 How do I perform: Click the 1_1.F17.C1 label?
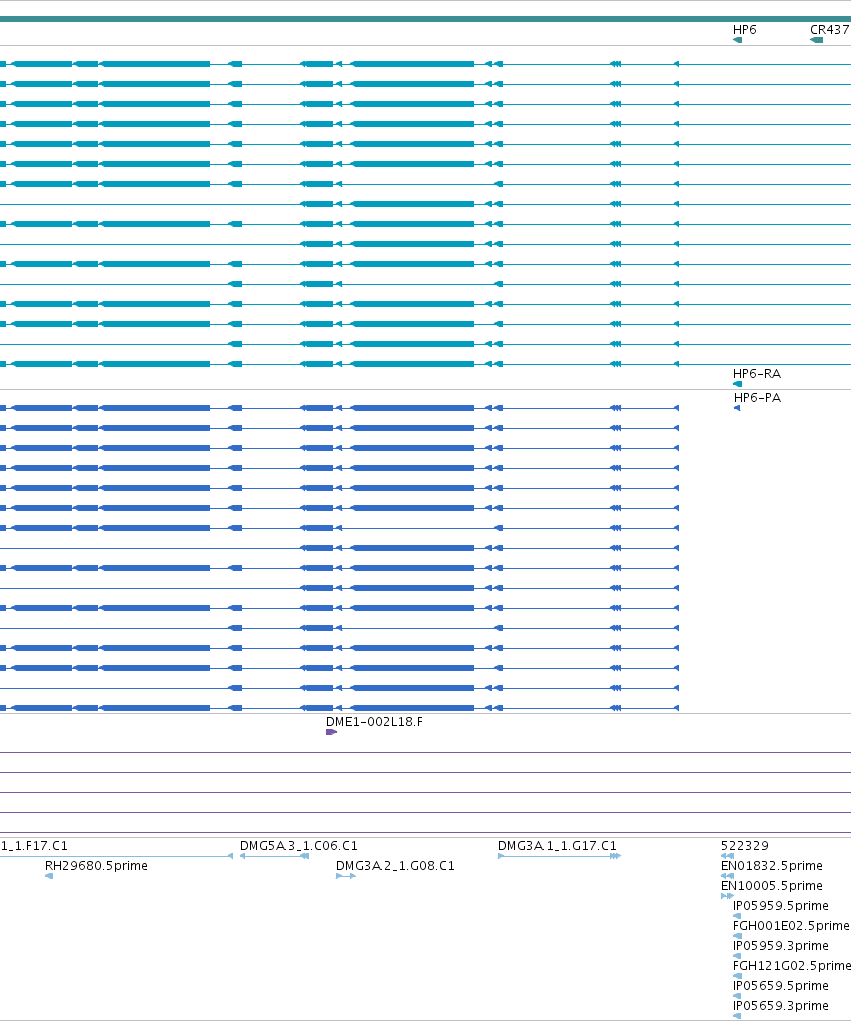(34, 846)
